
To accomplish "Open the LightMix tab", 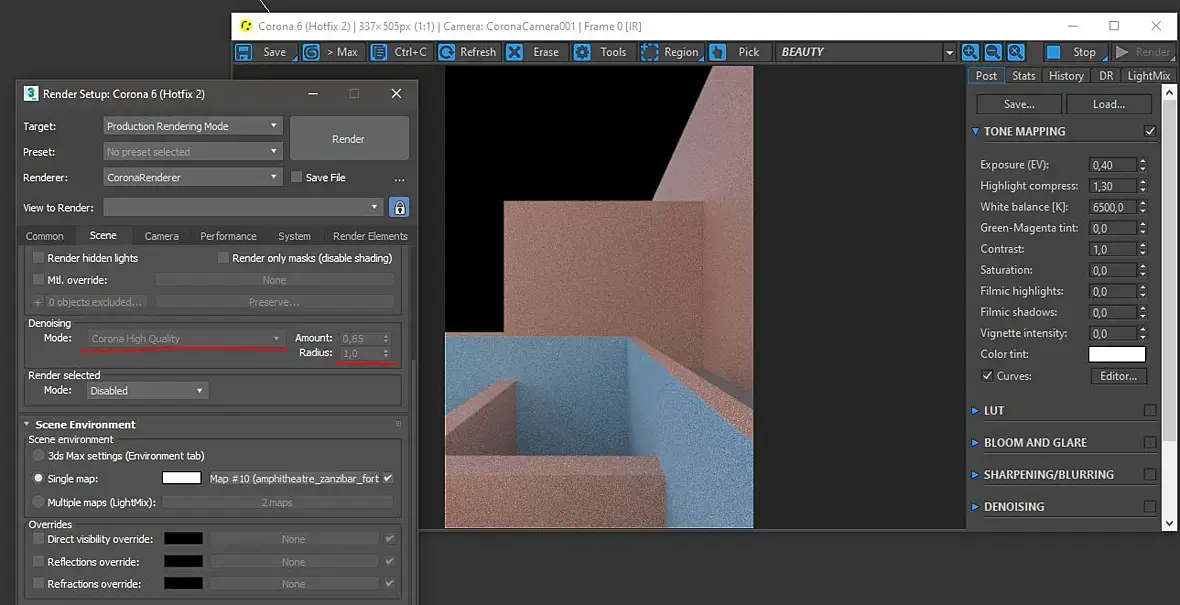I will tap(1148, 75).
